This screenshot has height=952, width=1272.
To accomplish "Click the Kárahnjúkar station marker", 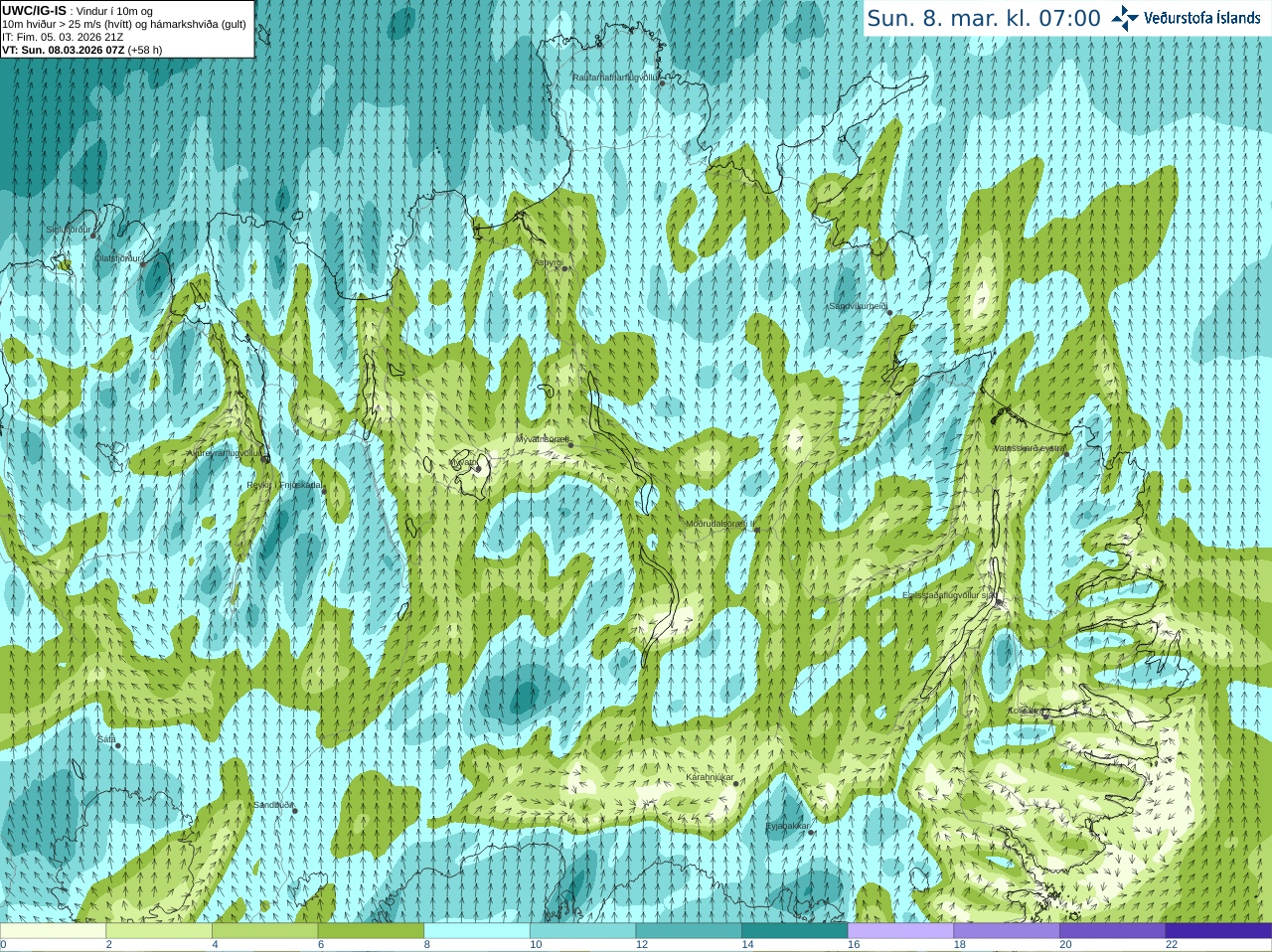I will (736, 783).
